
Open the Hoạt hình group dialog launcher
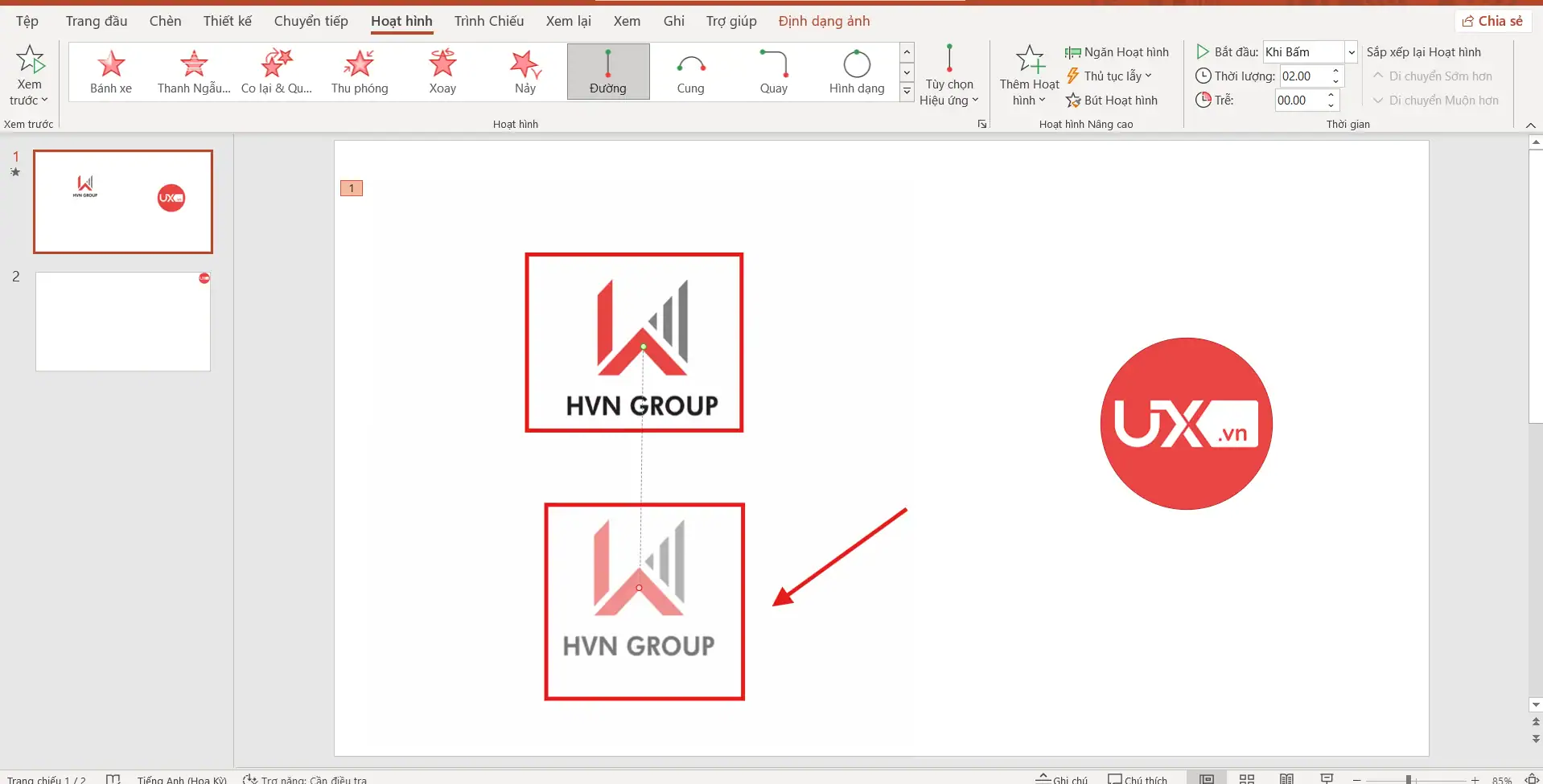click(x=982, y=124)
